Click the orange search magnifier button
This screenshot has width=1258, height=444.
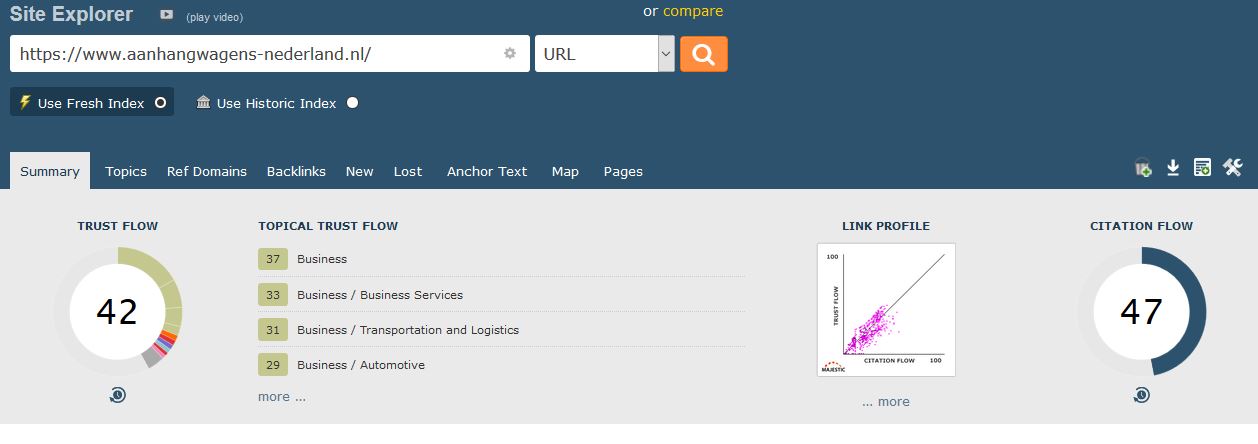point(704,54)
